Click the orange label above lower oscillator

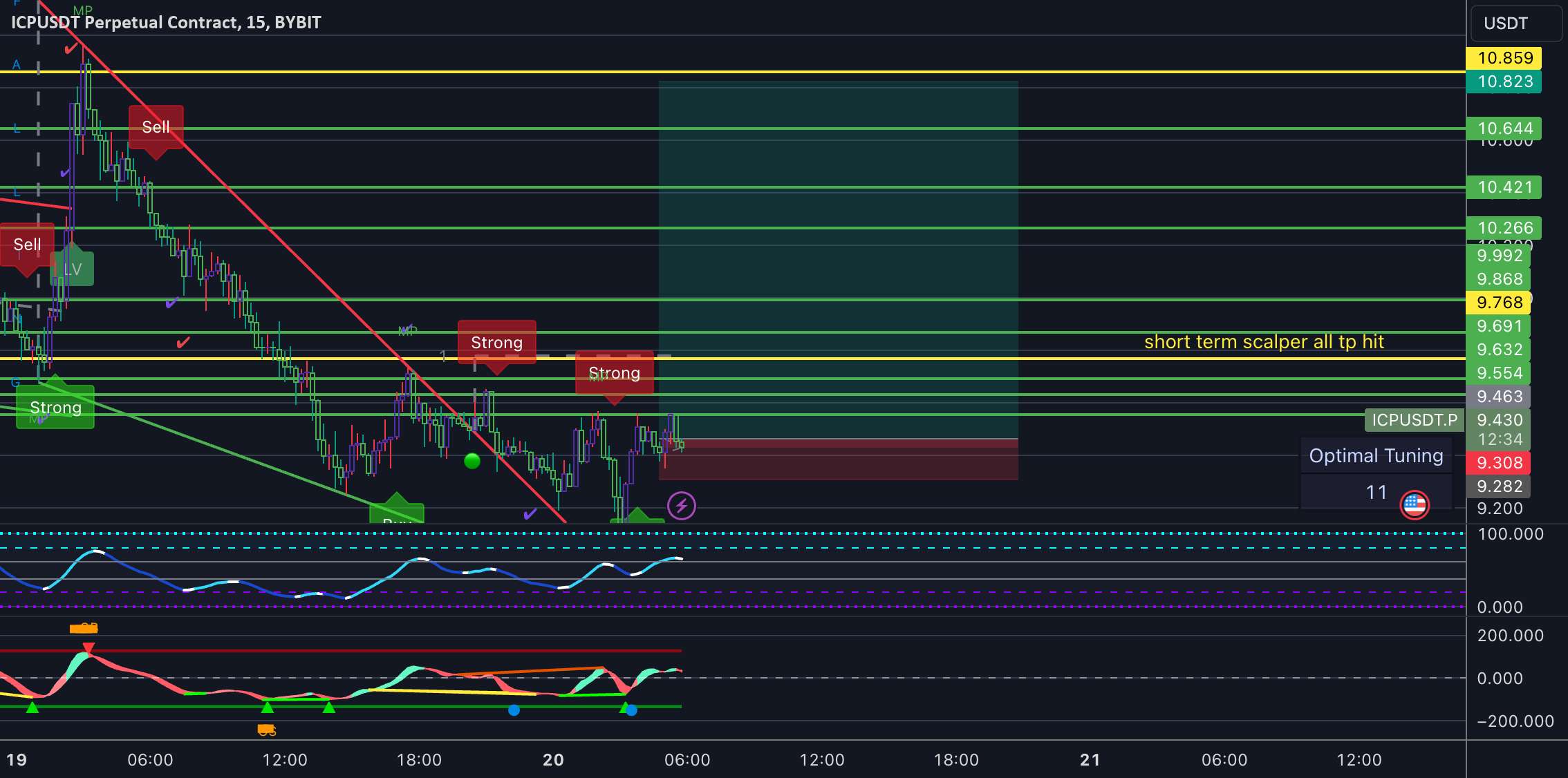tap(84, 628)
